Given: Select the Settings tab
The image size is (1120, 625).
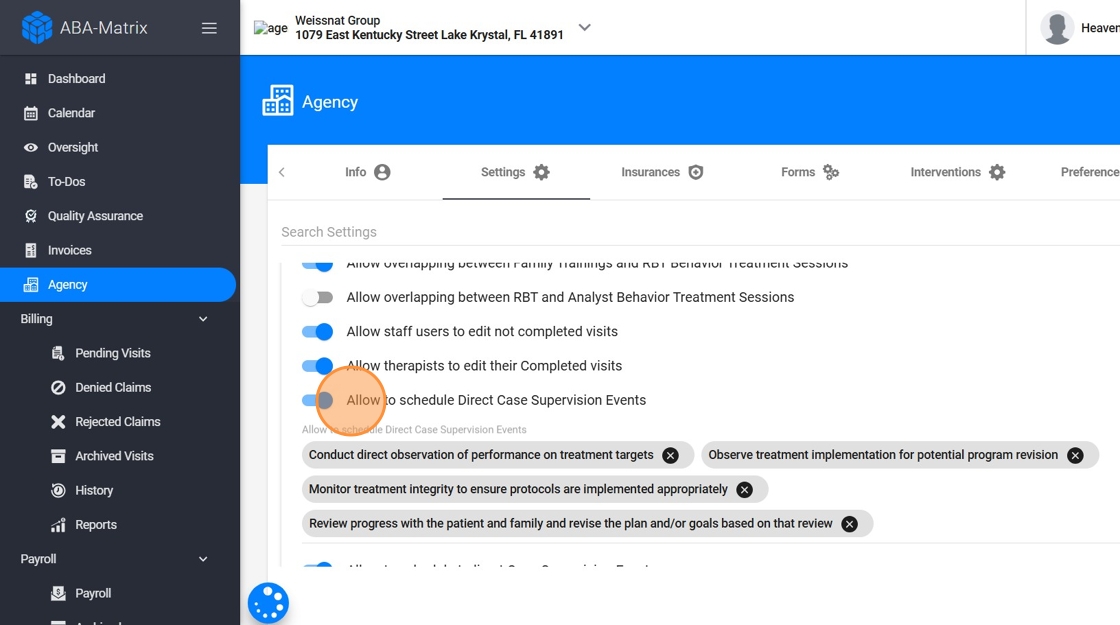Looking at the screenshot, I should [516, 172].
